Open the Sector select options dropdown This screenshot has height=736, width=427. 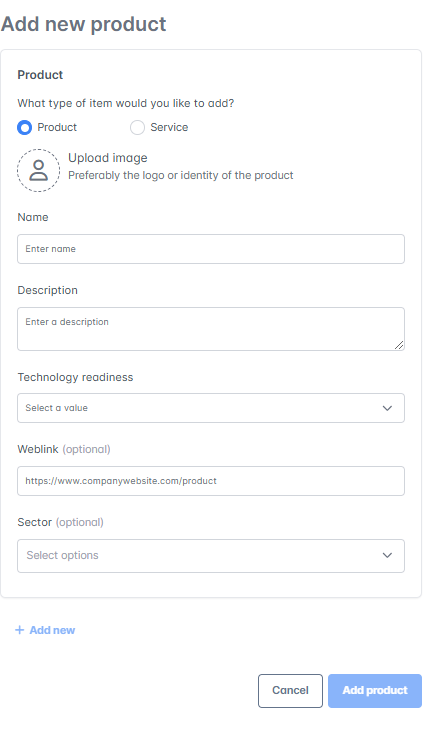(x=211, y=556)
